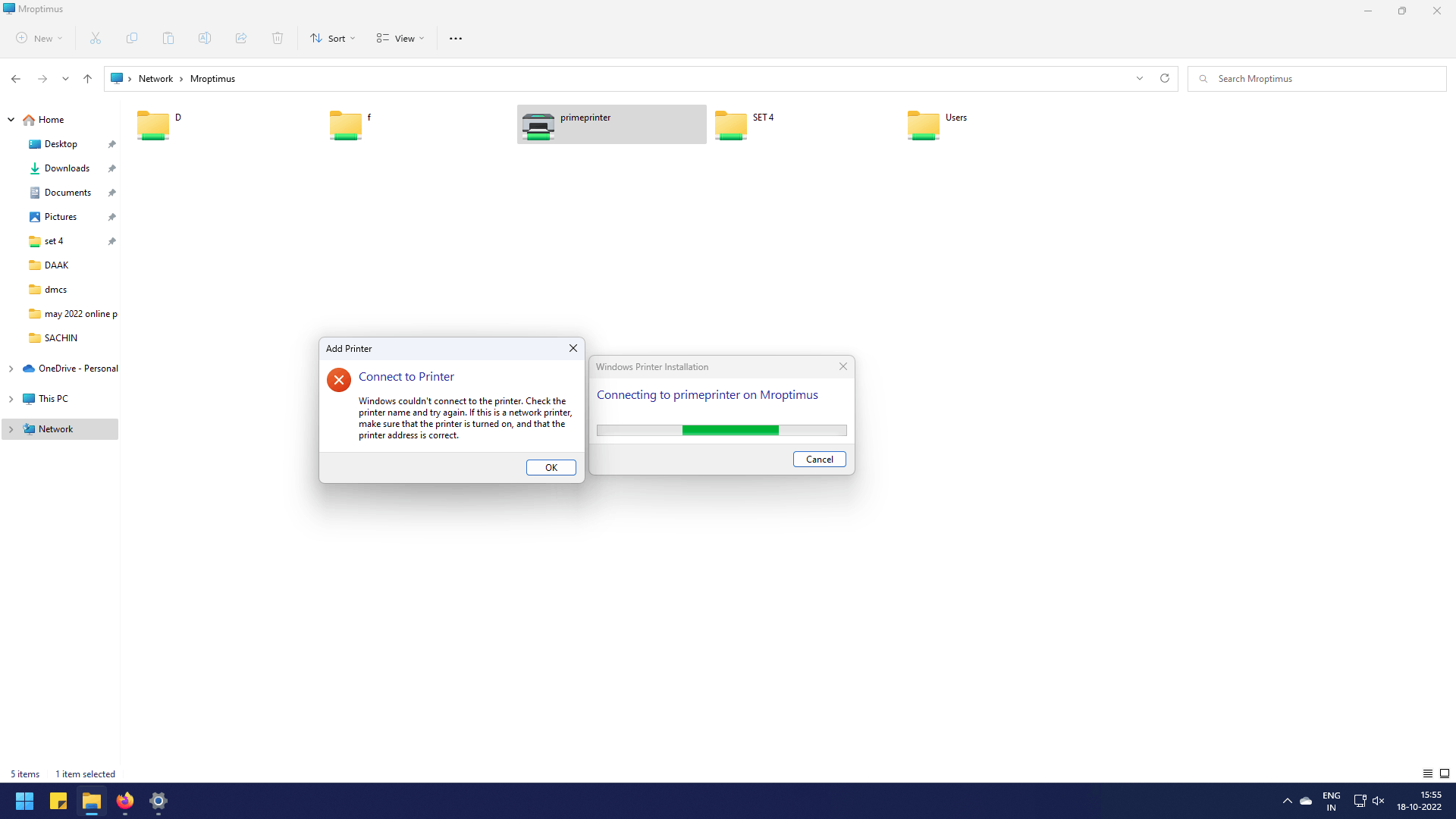Click Network in the breadcrumb path
1456x819 pixels.
[x=155, y=79]
